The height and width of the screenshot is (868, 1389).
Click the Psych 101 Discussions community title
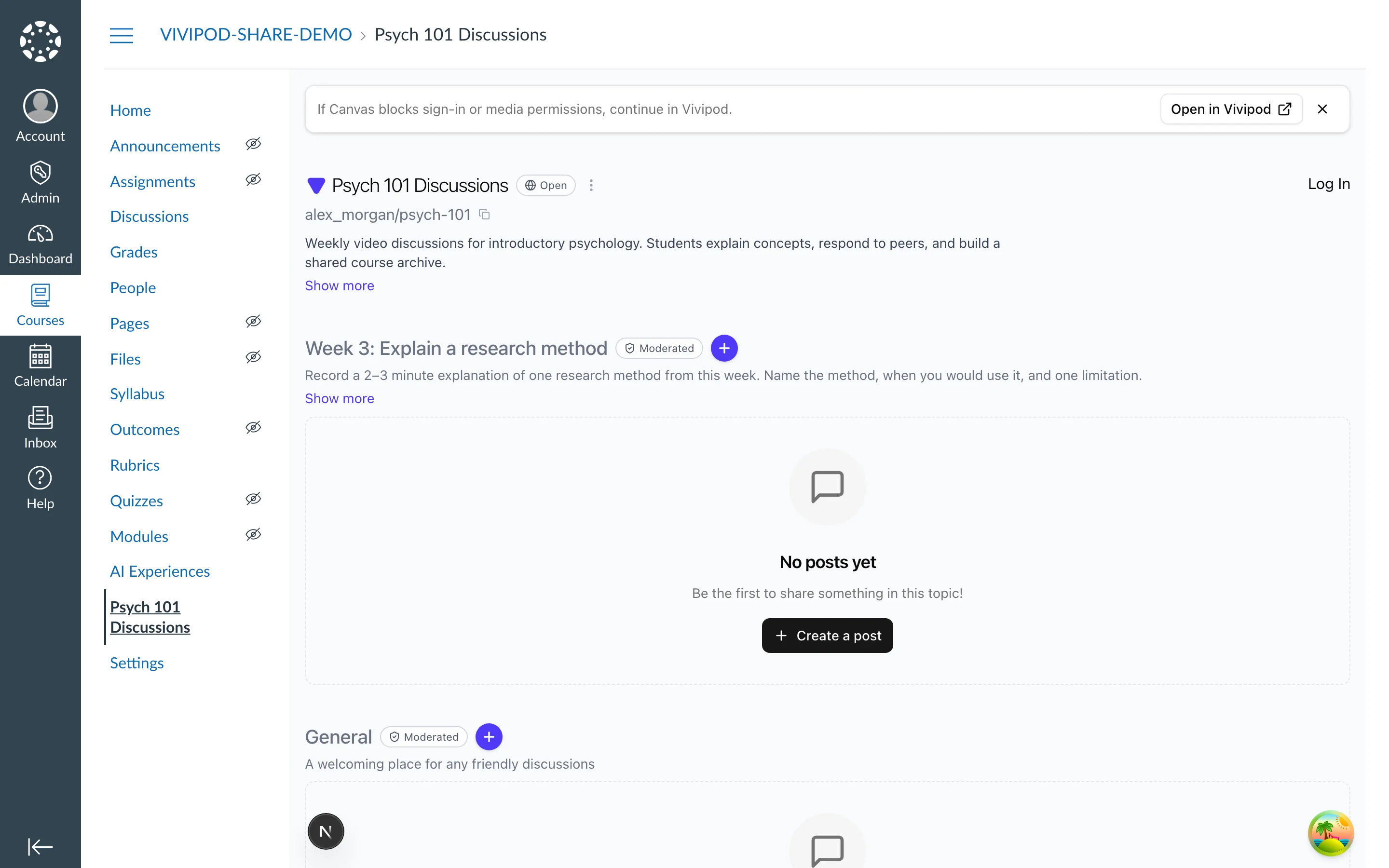click(x=420, y=186)
